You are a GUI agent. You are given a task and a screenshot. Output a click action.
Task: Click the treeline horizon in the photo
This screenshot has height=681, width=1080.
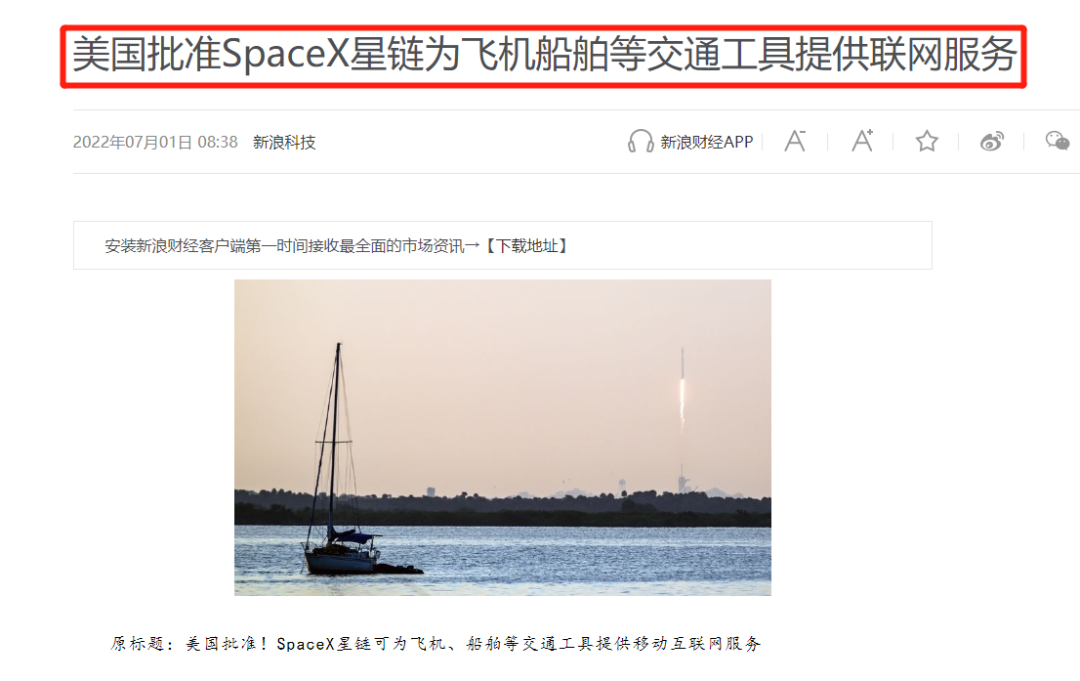click(x=503, y=506)
